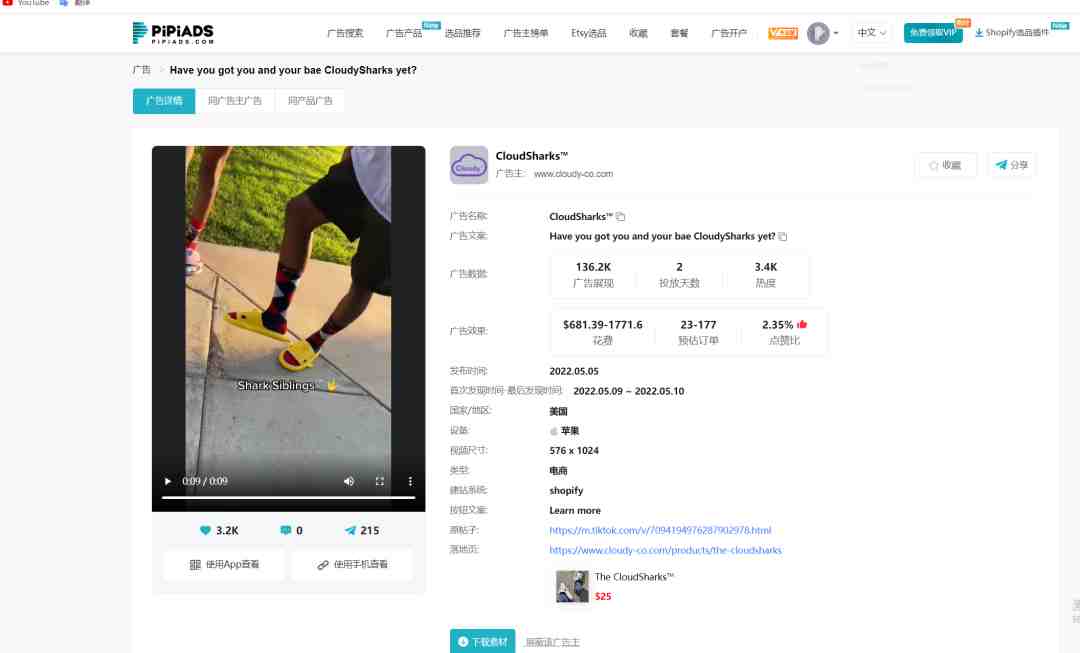Click the 23-177 estimated orders value
This screenshot has width=1080, height=653.
click(x=698, y=324)
